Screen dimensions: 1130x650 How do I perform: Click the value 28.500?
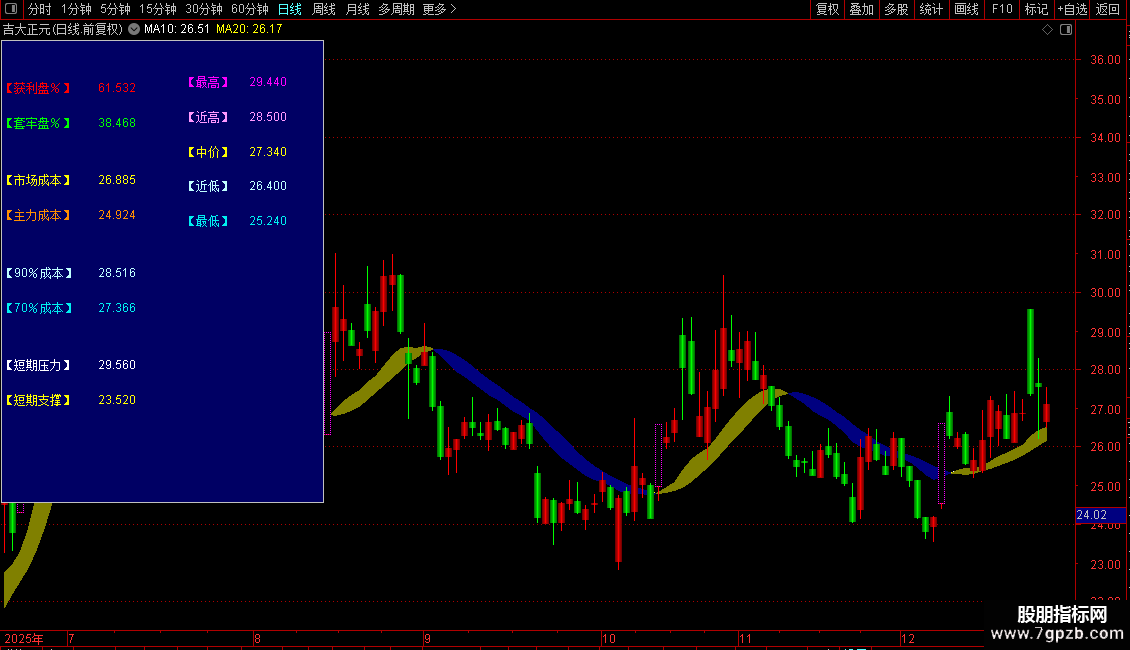point(268,117)
